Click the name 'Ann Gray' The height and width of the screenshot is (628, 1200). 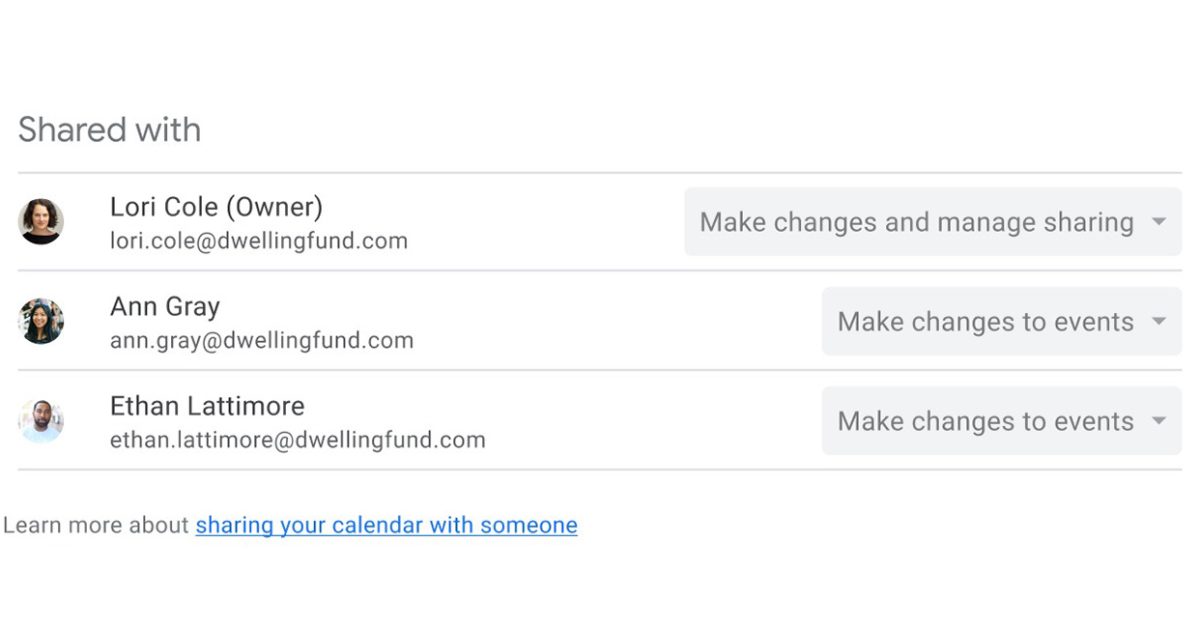point(164,306)
